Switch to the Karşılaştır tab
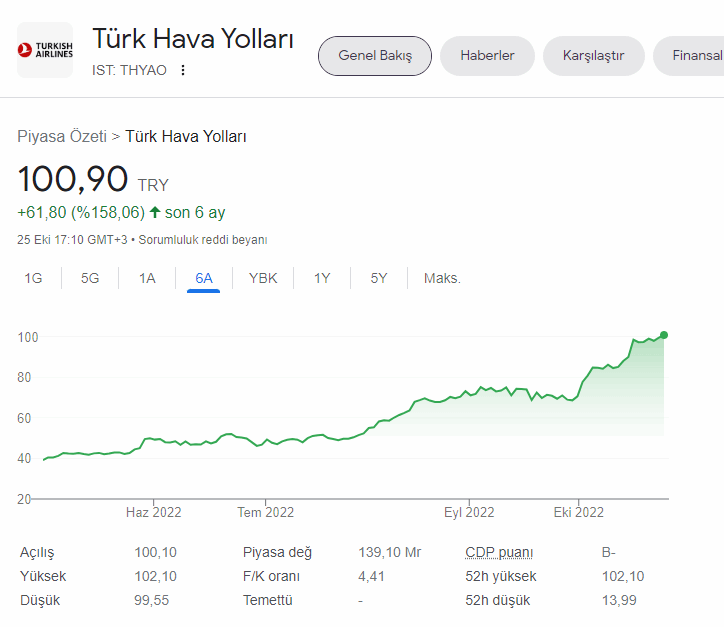This screenshot has width=724, height=627. coord(593,56)
